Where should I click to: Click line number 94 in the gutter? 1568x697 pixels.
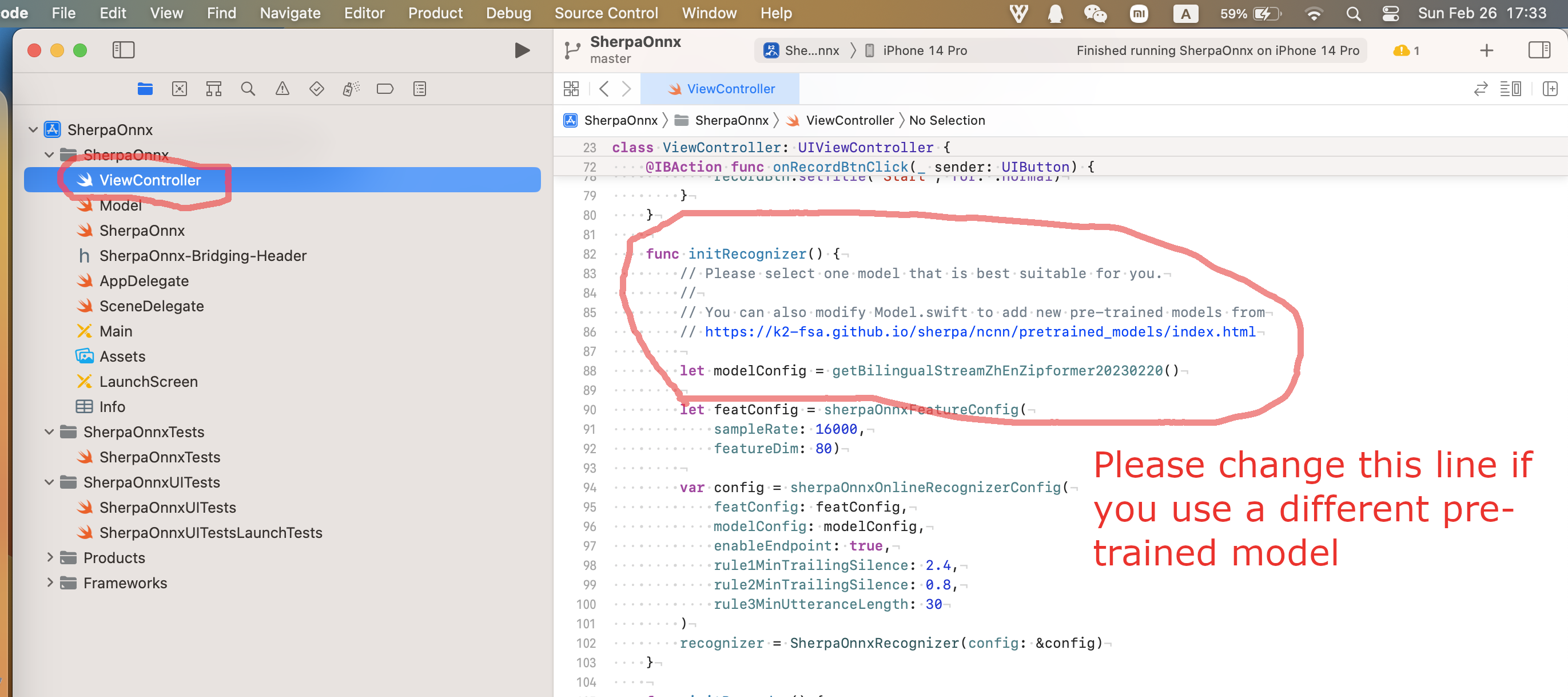tap(589, 488)
